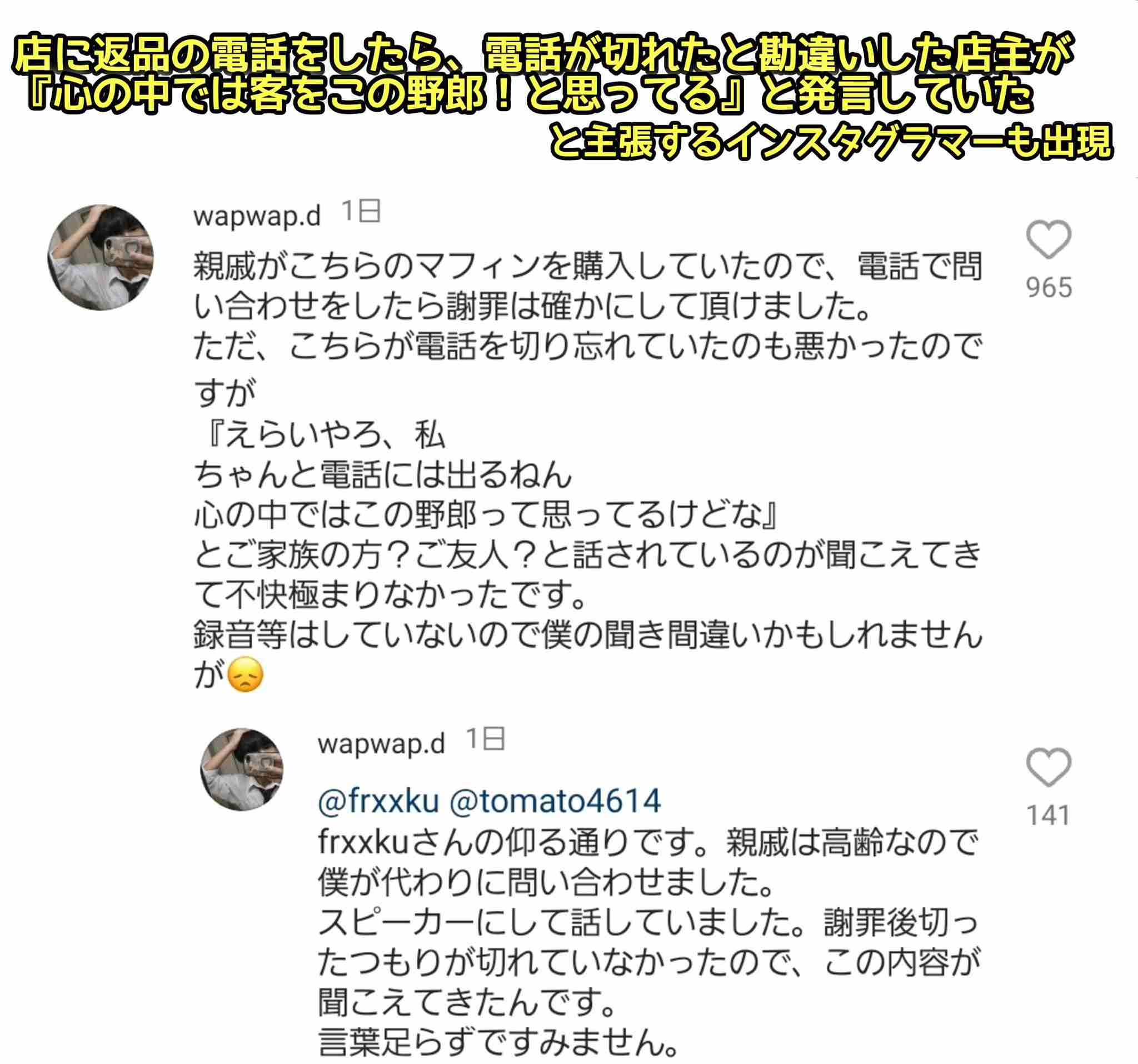
Task: Open the smaller wapwap.d avatar on the reply
Action: [242, 769]
